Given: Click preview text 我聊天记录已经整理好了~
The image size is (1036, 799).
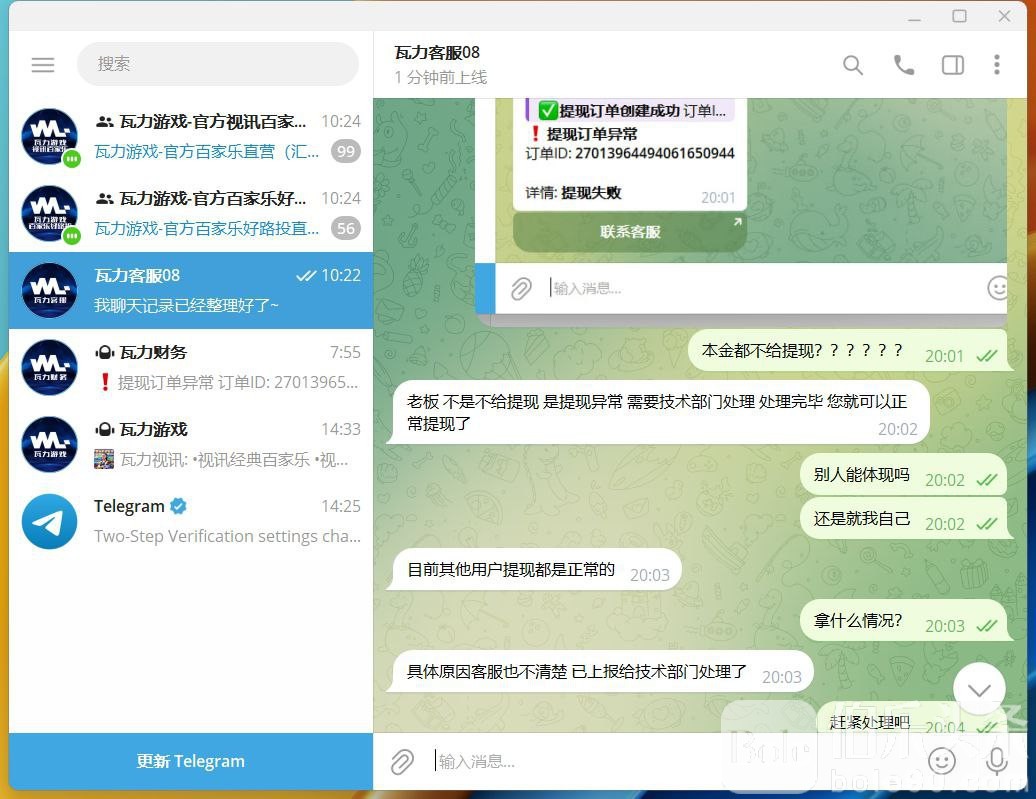Looking at the screenshot, I should point(186,305).
